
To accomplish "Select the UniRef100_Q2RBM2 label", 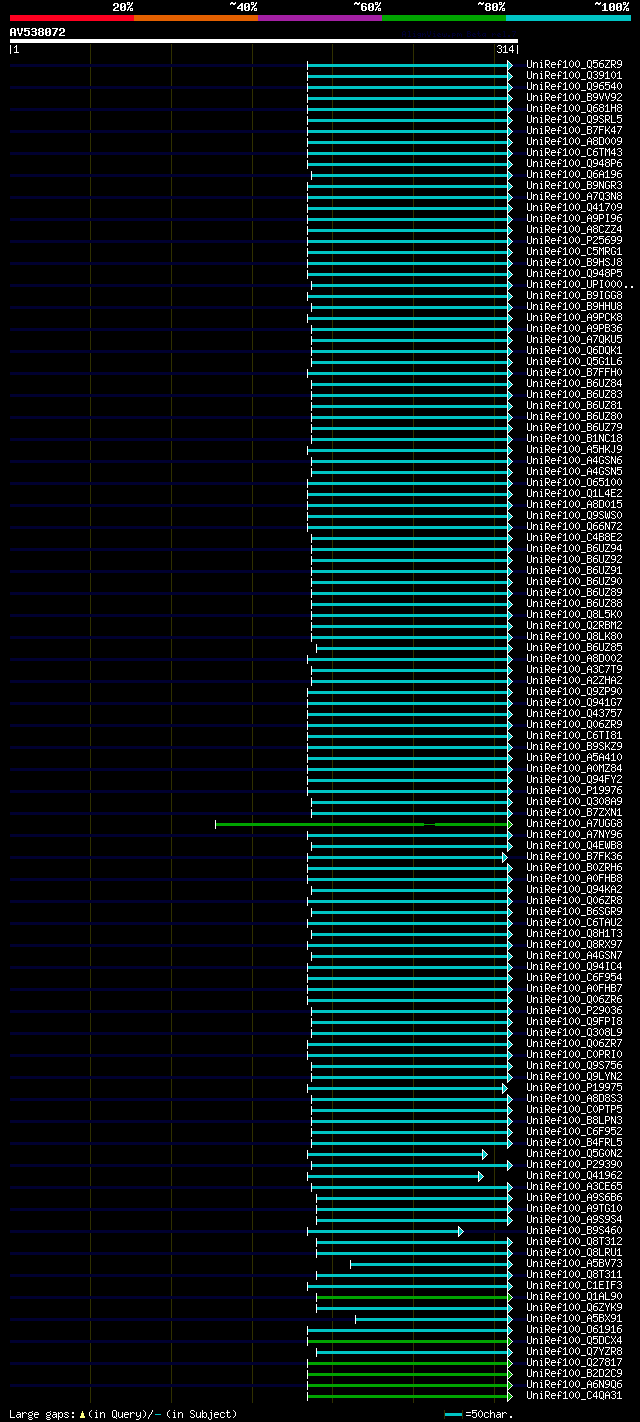I will pyautogui.click(x=574, y=625).
